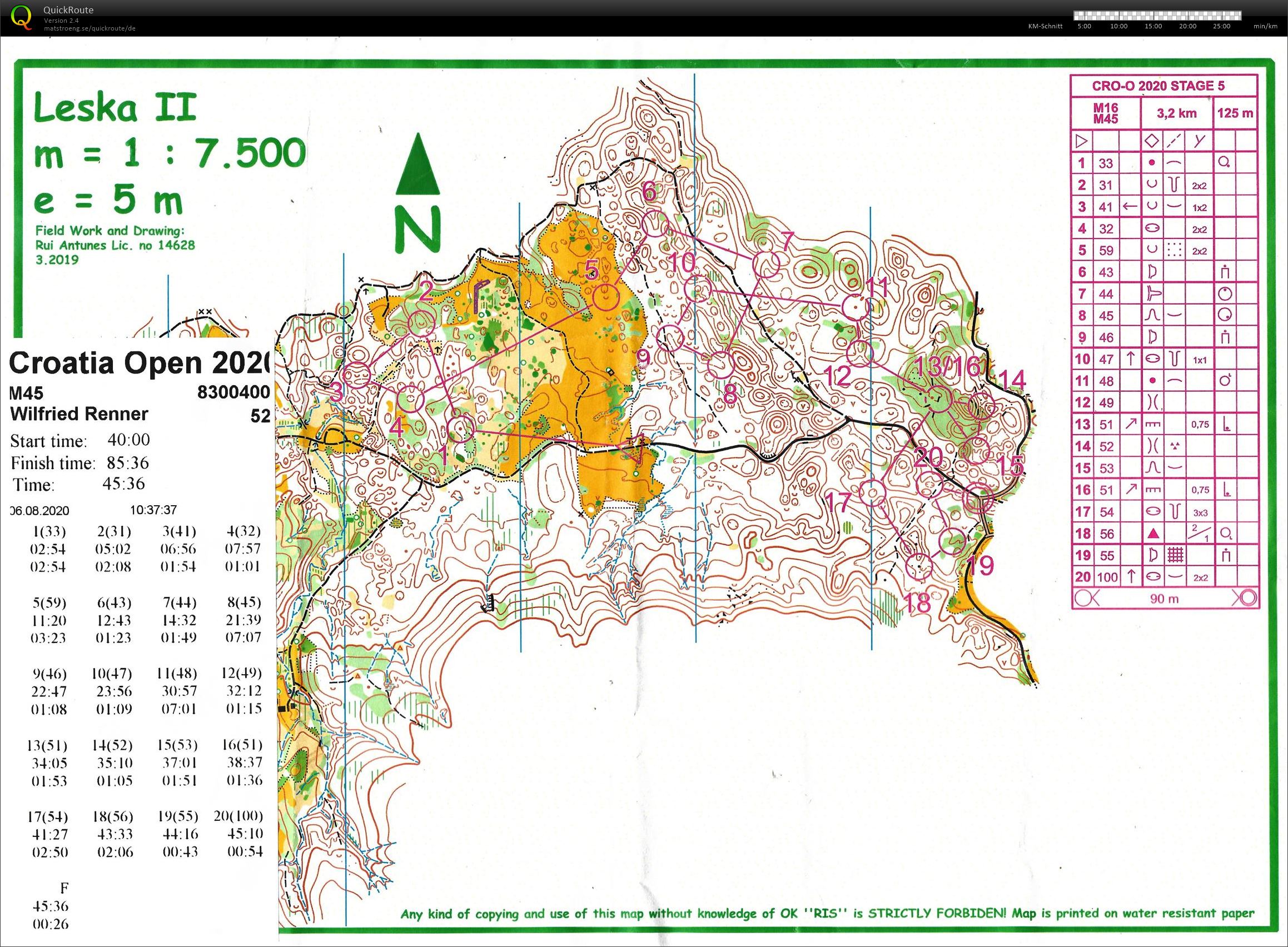Click the final 'F' finish split label

click(64, 888)
